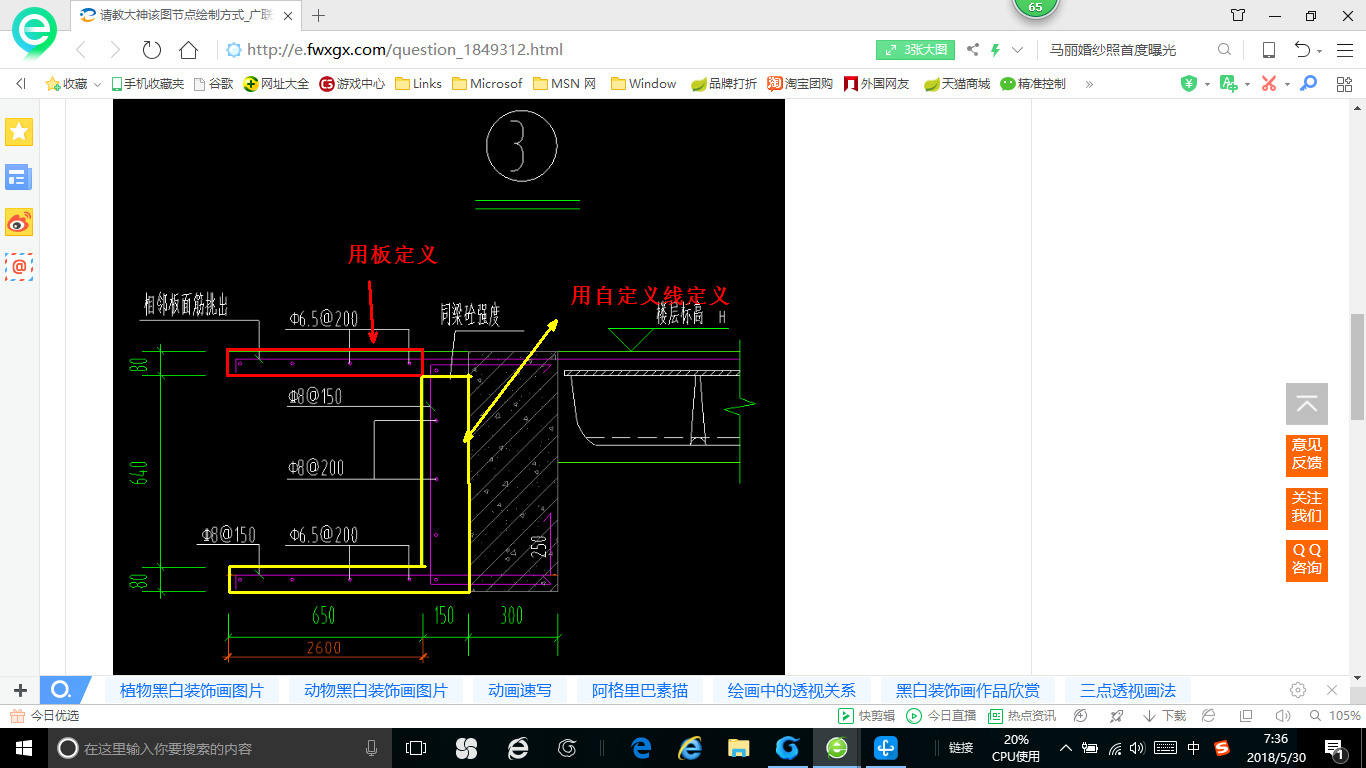
Task: Click the 3张大图 button
Action: click(x=916, y=50)
